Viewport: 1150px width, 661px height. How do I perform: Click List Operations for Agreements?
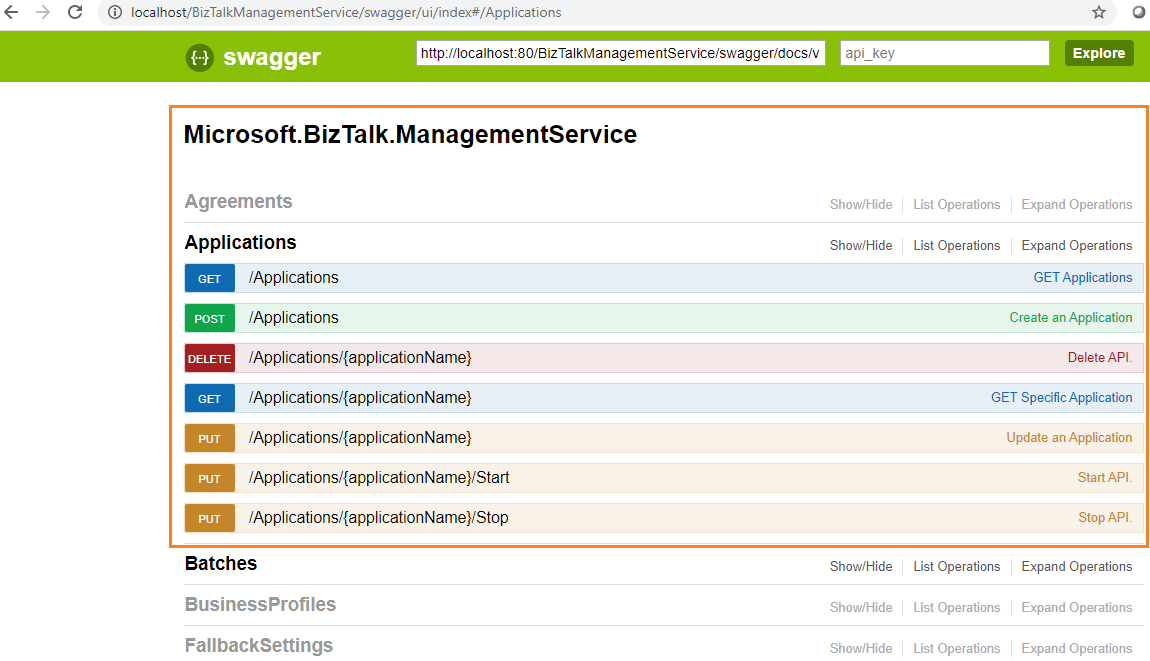click(956, 205)
